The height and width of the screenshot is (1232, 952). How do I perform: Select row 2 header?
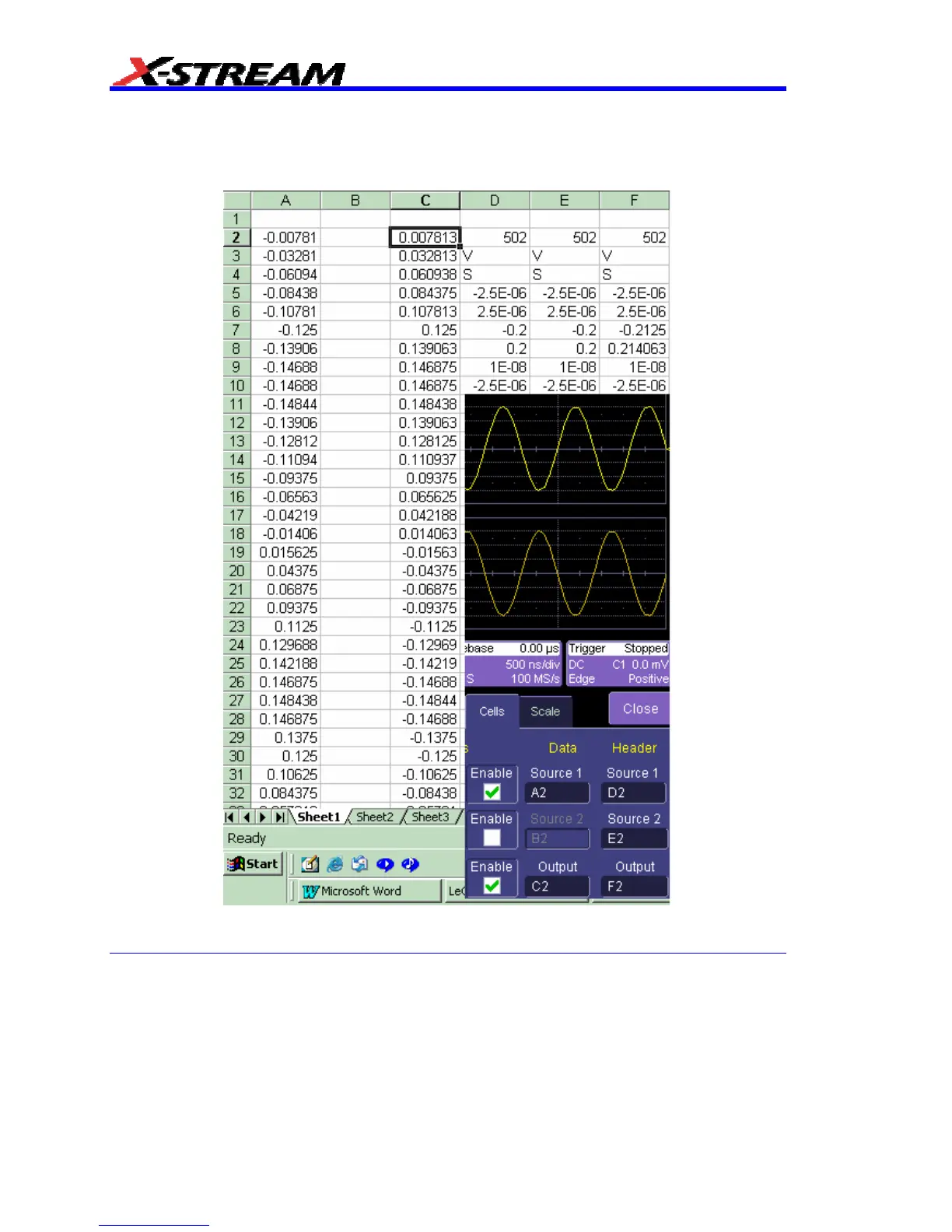(x=237, y=238)
